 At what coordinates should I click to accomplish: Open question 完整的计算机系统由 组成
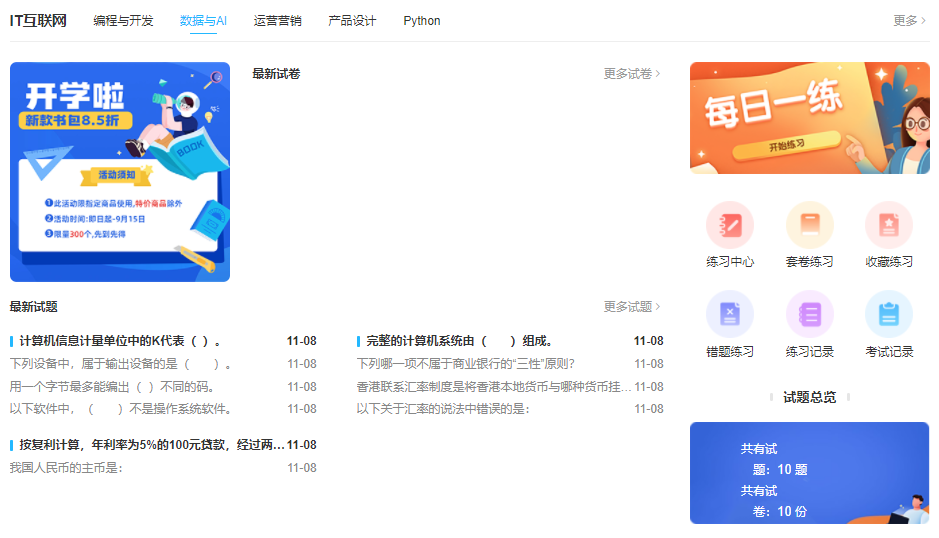point(459,341)
